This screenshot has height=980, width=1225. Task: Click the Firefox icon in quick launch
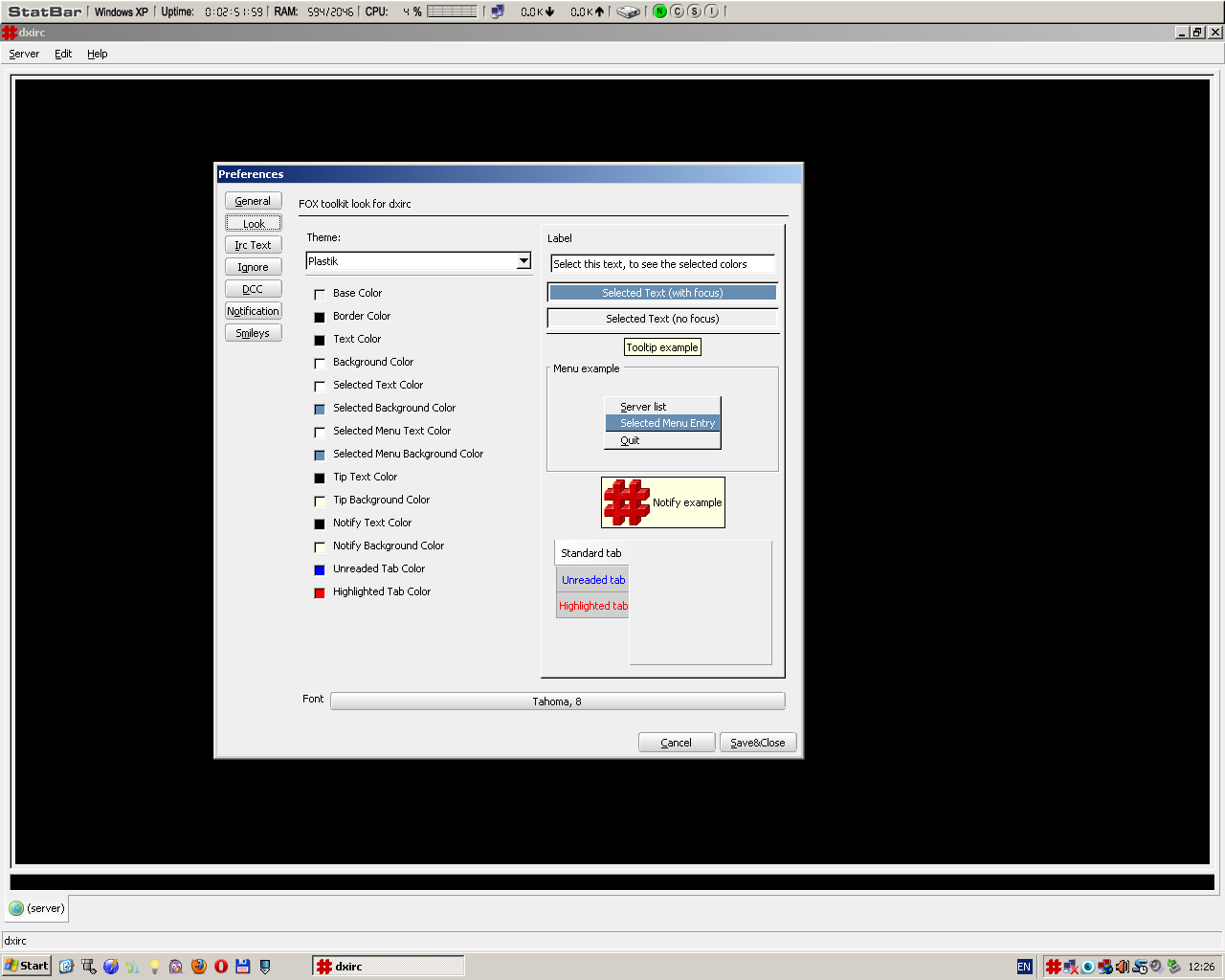coord(198,966)
